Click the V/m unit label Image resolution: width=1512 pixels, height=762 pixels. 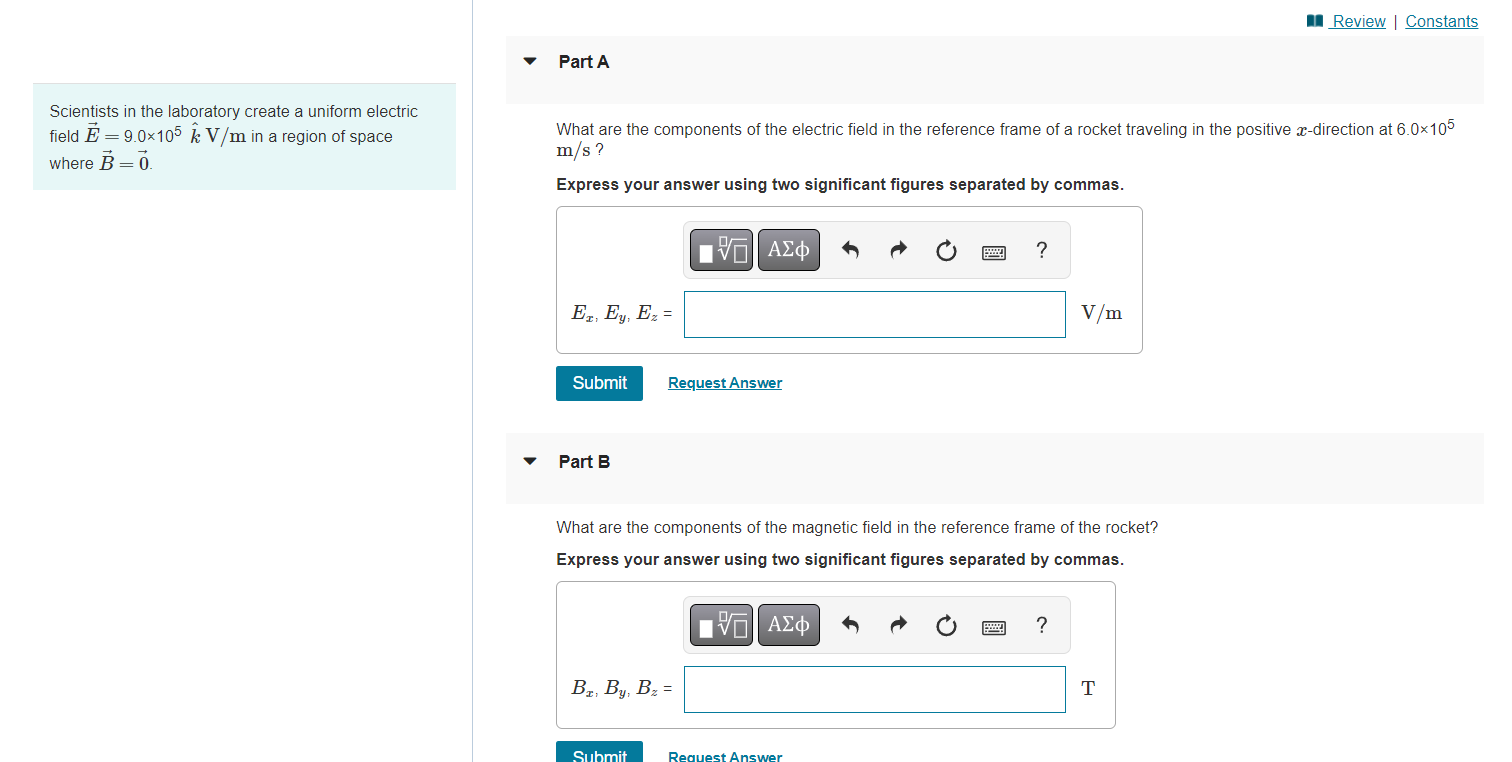coord(1101,313)
